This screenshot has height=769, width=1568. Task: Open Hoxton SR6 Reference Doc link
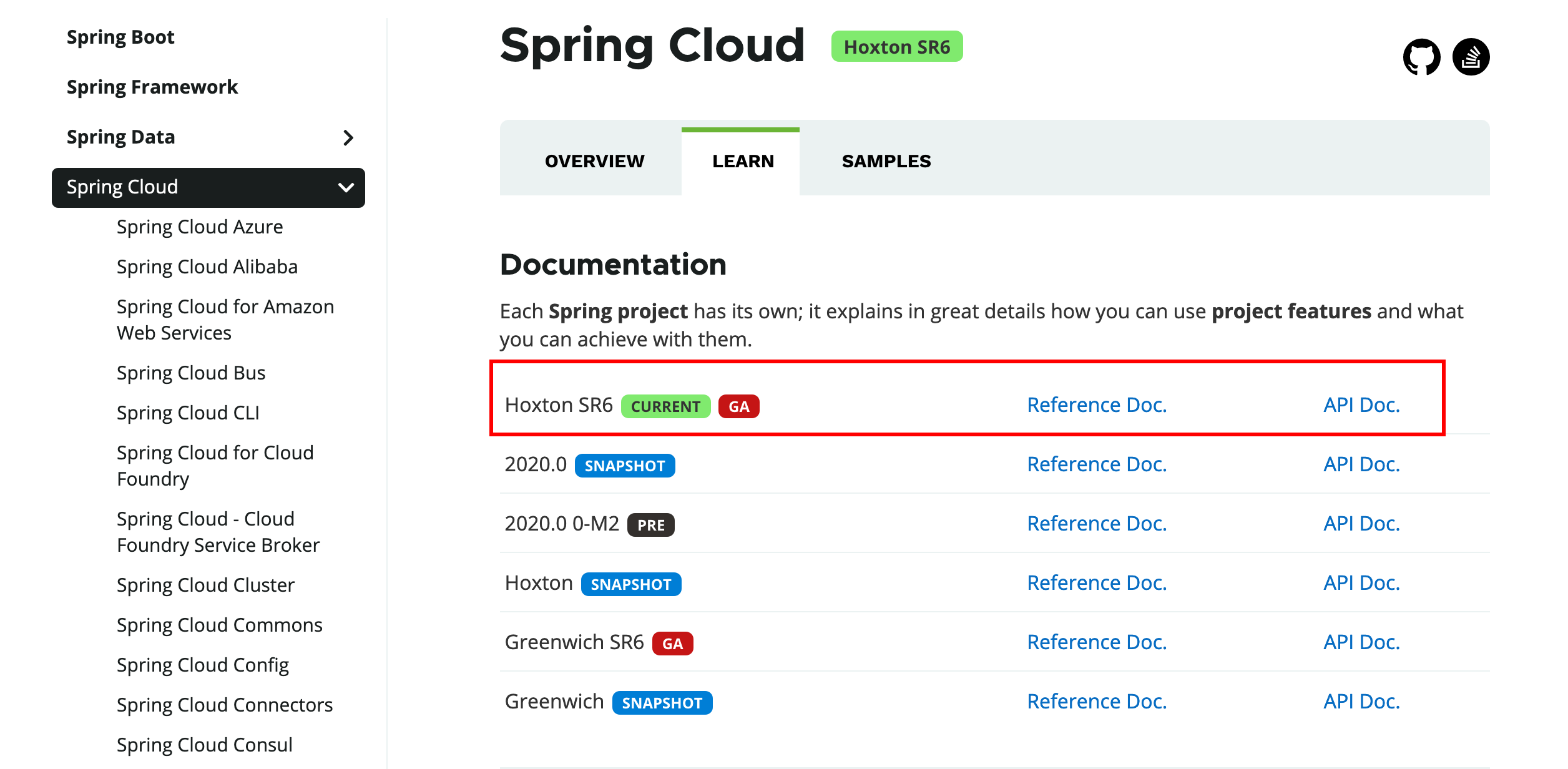point(1097,406)
